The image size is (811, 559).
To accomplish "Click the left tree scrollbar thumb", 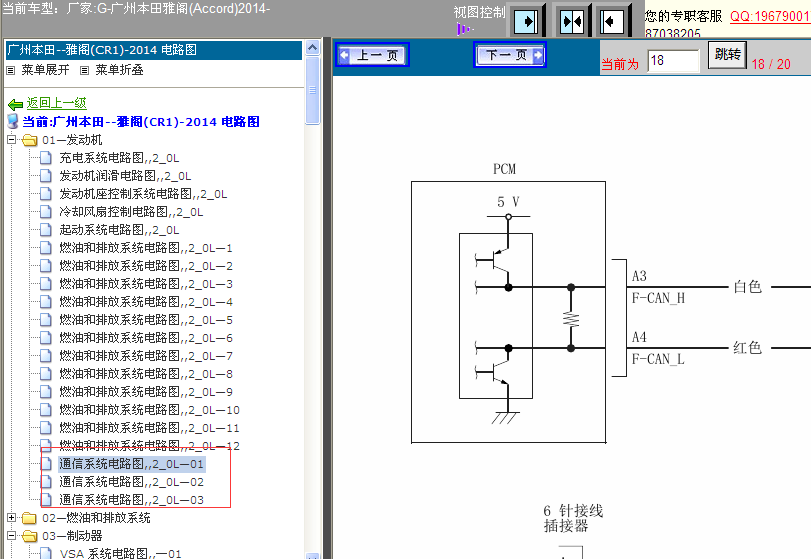I will point(312,91).
